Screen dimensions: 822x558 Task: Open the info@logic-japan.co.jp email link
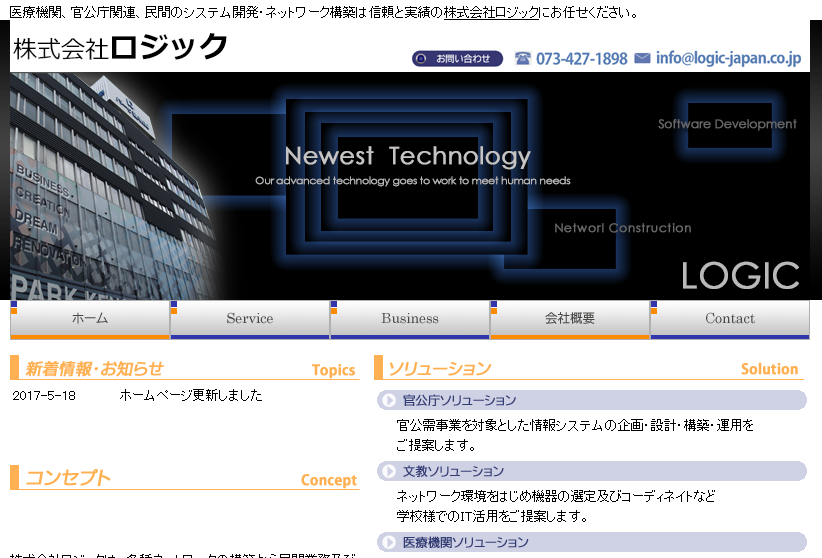pyautogui.click(x=728, y=58)
